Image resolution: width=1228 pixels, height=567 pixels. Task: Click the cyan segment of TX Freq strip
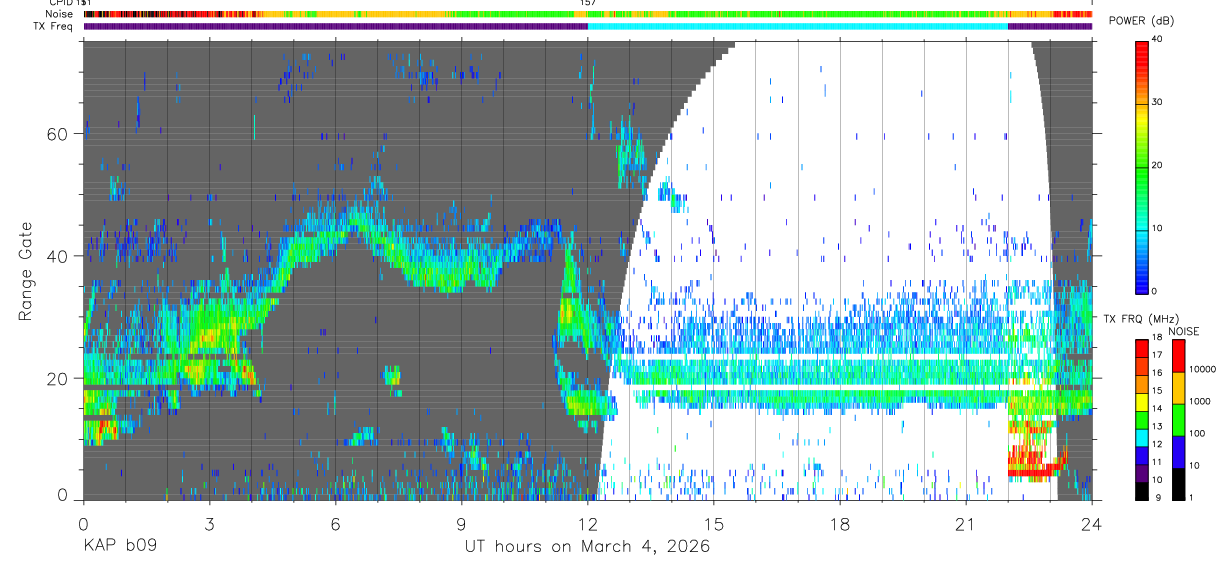point(798,26)
